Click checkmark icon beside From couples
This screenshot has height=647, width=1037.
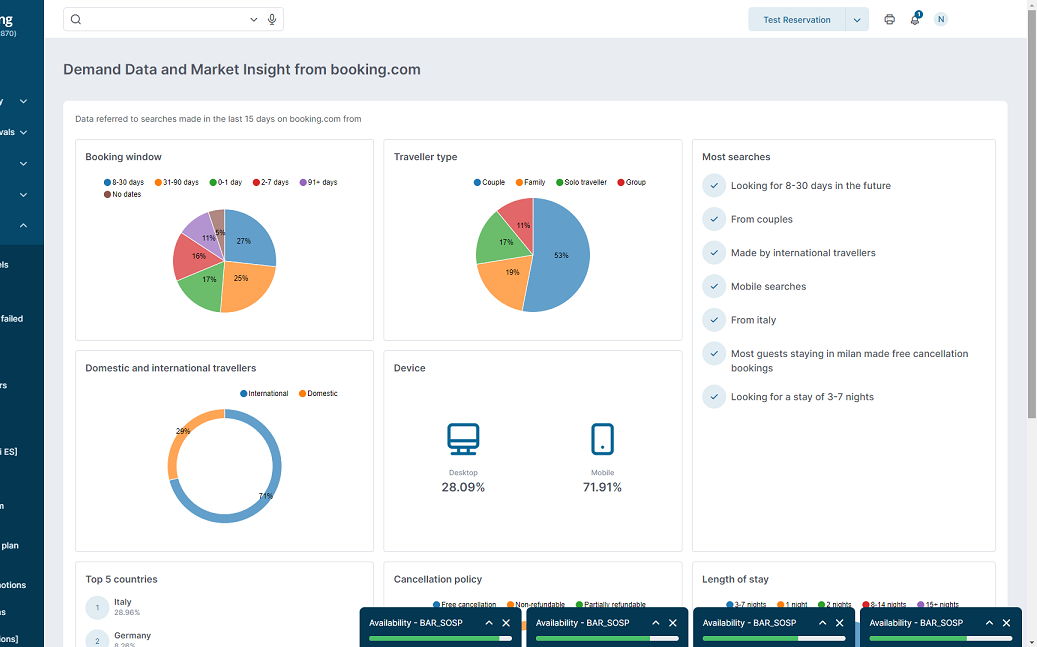(714, 219)
